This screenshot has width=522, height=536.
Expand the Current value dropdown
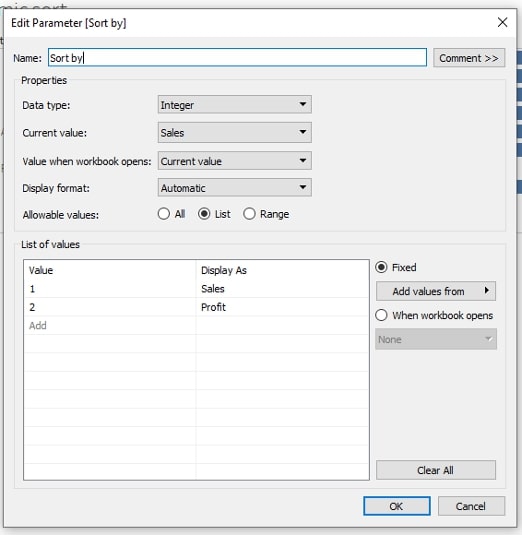[x=235, y=132]
